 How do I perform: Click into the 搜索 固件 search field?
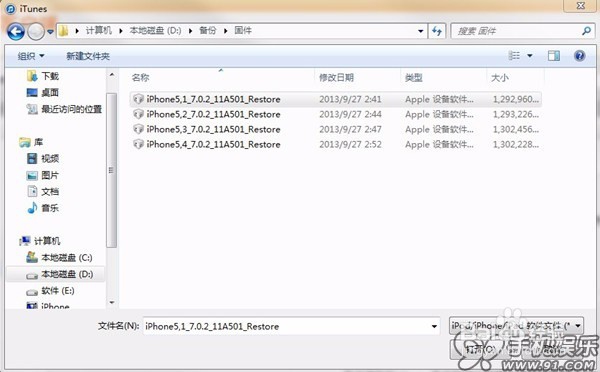coord(517,31)
